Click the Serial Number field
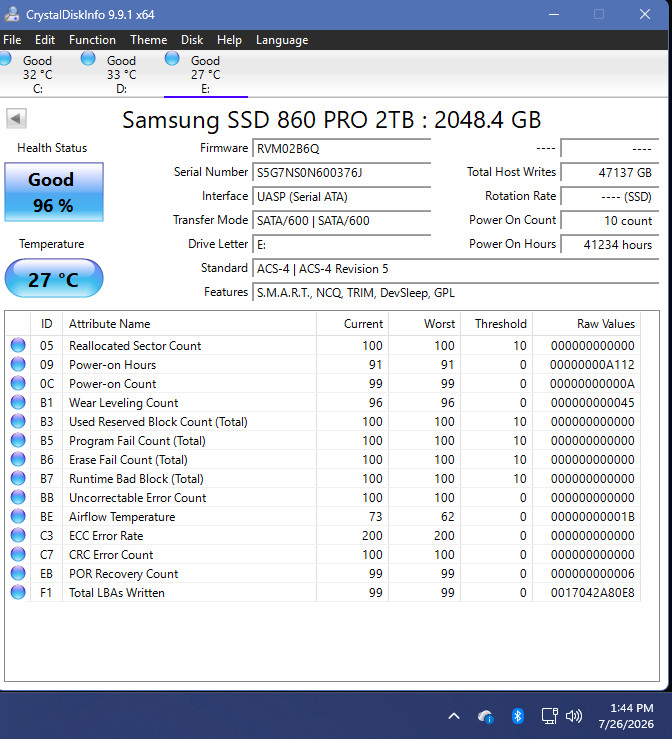This screenshot has height=739, width=672. (342, 173)
